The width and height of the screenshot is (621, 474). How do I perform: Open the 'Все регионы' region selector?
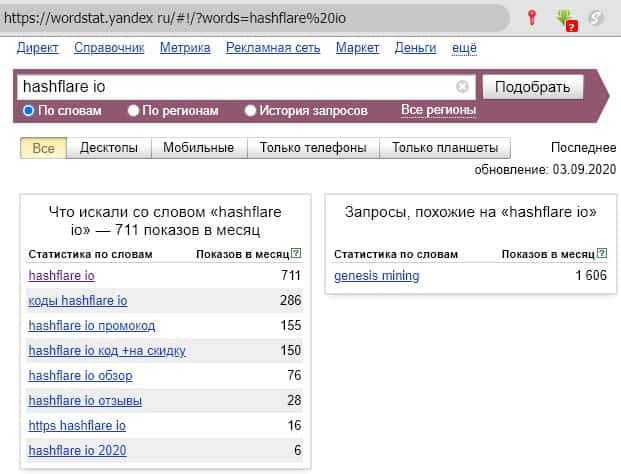point(438,109)
